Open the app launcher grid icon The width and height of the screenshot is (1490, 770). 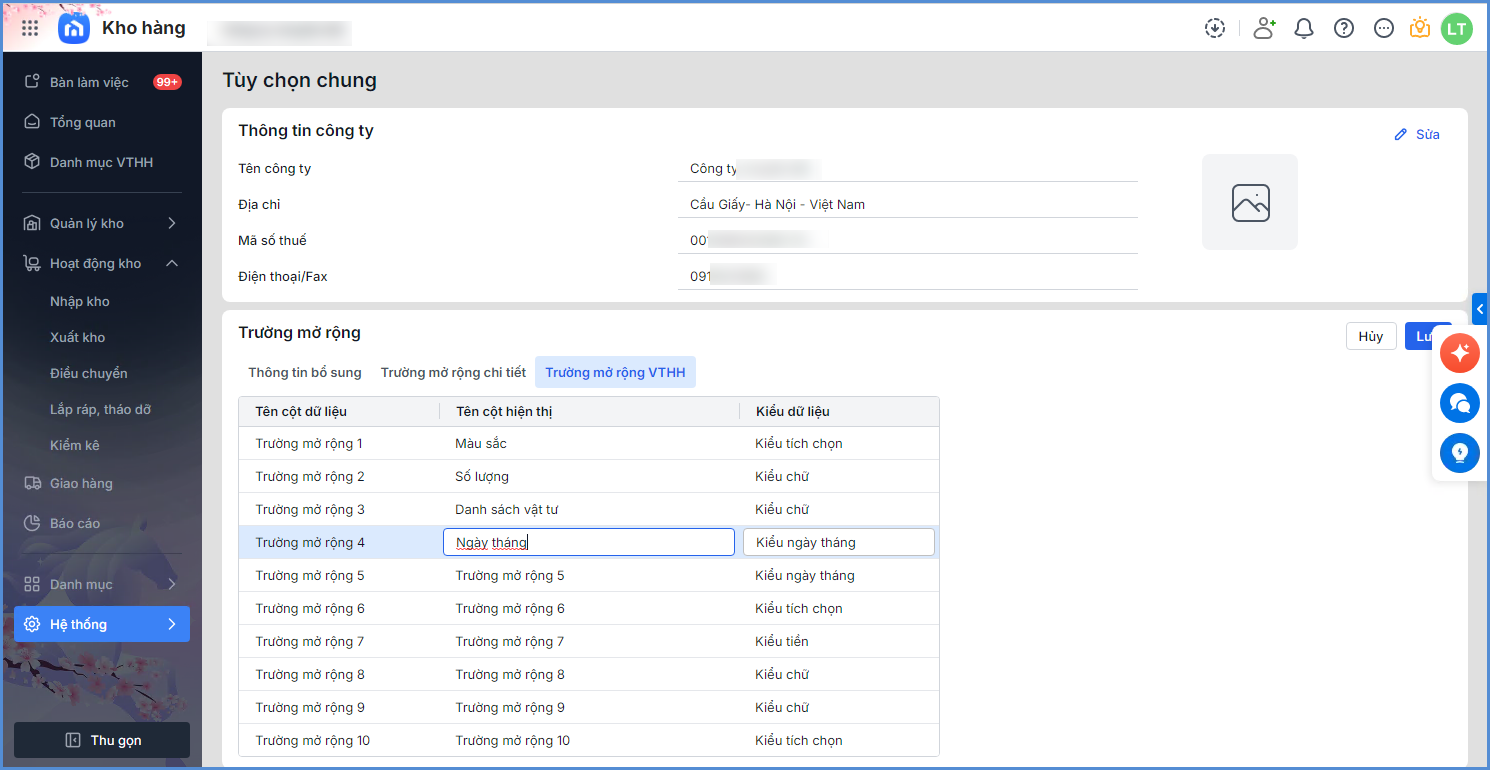pos(30,28)
